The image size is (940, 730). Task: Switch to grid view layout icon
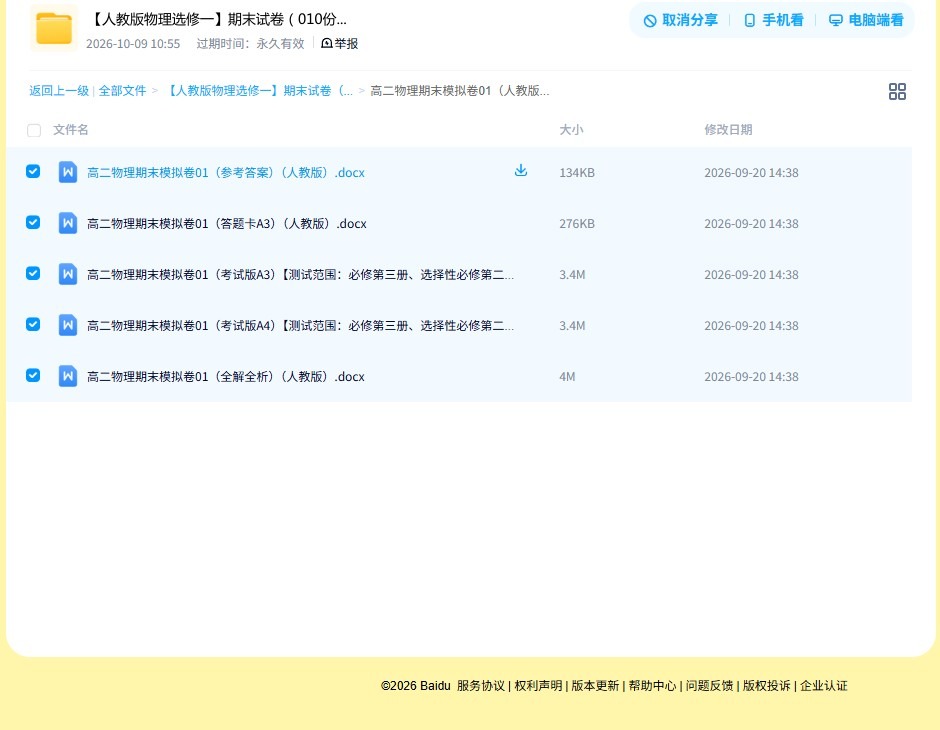click(897, 91)
